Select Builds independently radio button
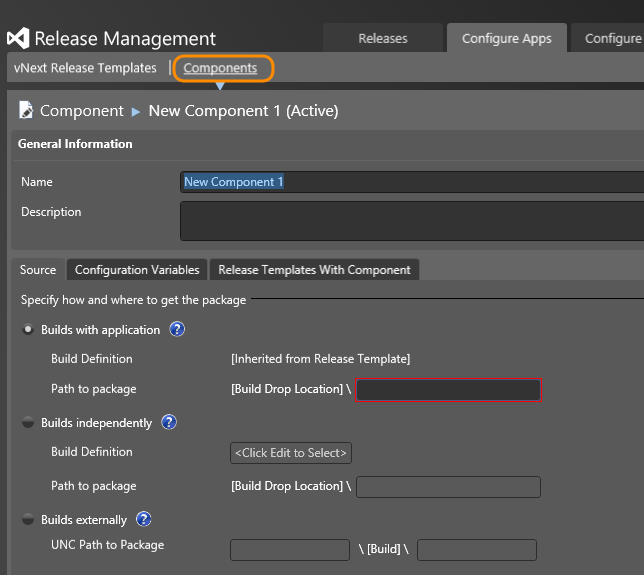This screenshot has height=575, width=644. (28, 422)
